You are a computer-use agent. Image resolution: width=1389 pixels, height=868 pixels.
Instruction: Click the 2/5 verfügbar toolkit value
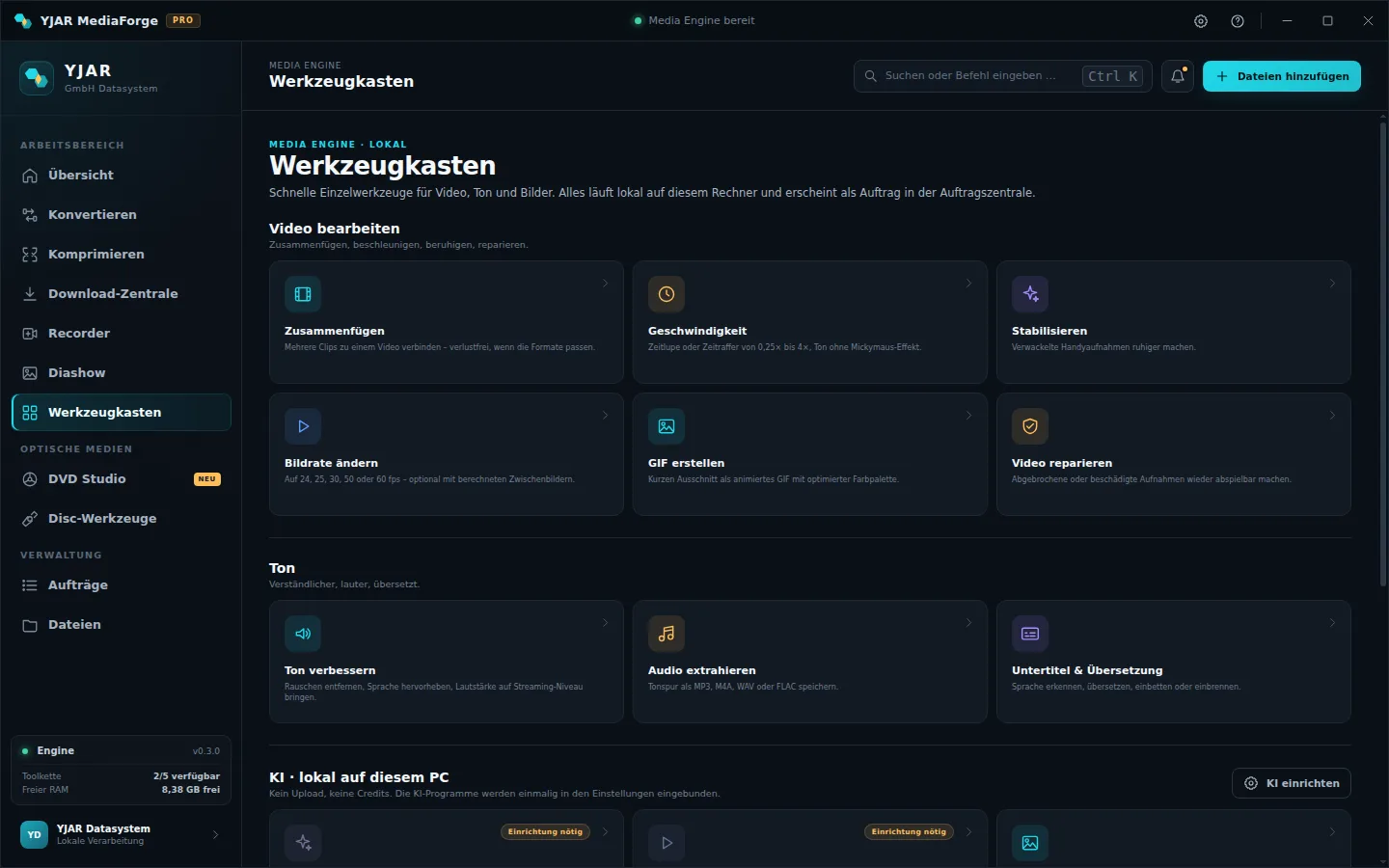point(187,776)
